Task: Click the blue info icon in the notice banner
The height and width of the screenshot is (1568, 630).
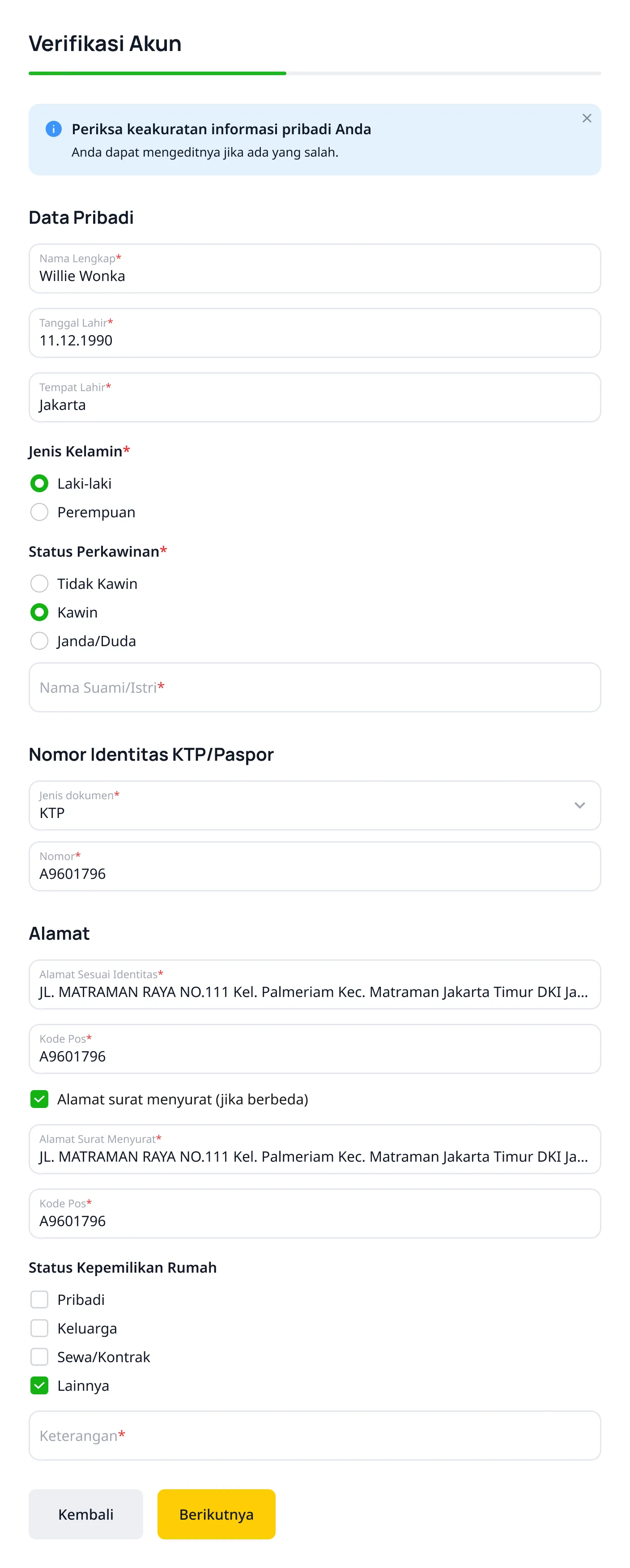Action: coord(54,128)
